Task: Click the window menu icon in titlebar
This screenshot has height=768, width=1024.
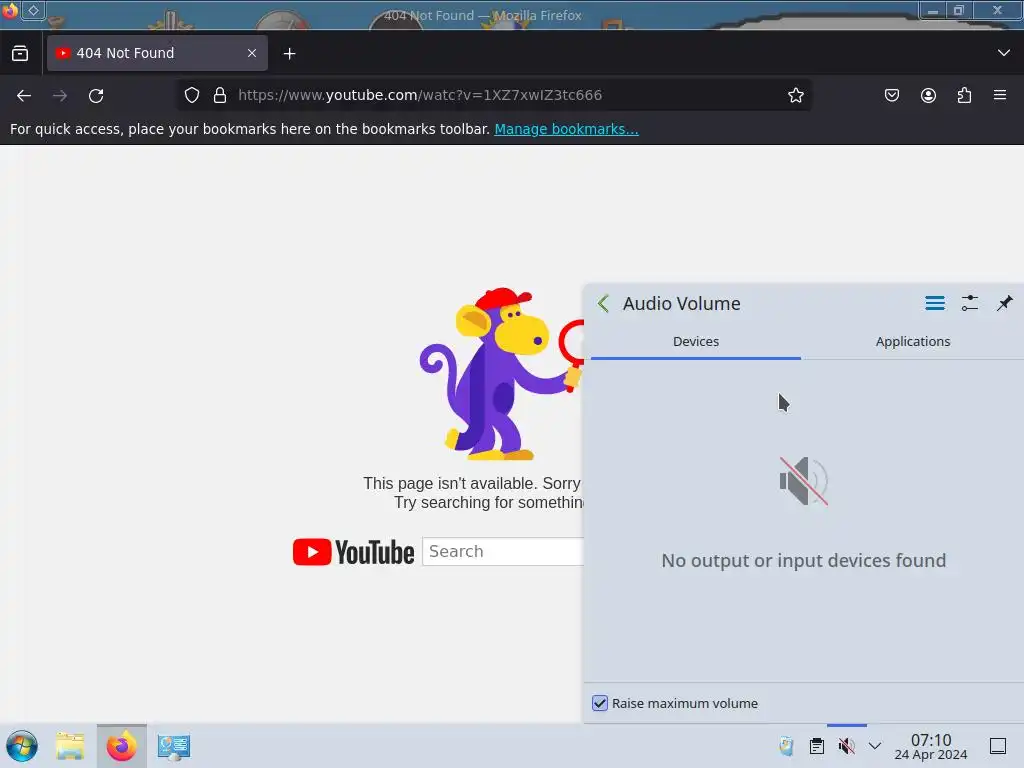Action: click(10, 10)
